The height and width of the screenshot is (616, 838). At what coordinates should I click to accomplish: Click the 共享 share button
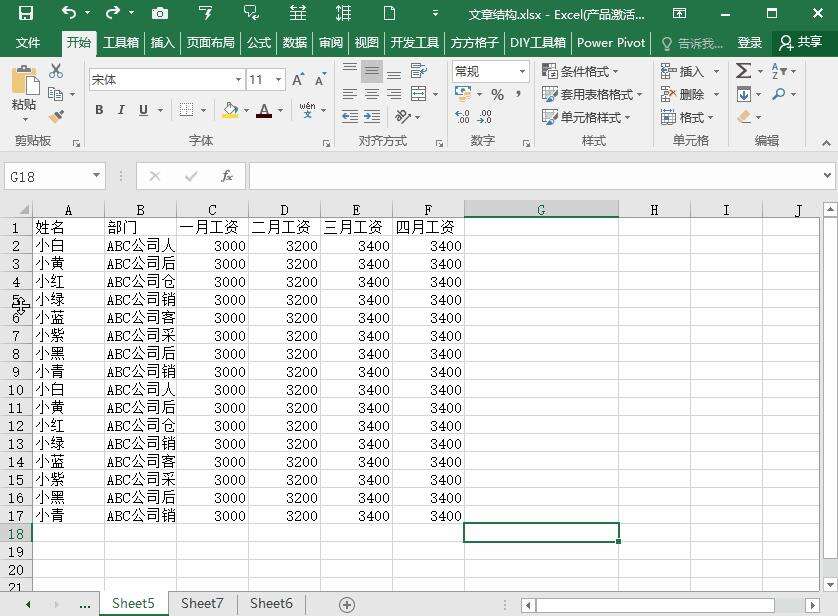[x=801, y=43]
